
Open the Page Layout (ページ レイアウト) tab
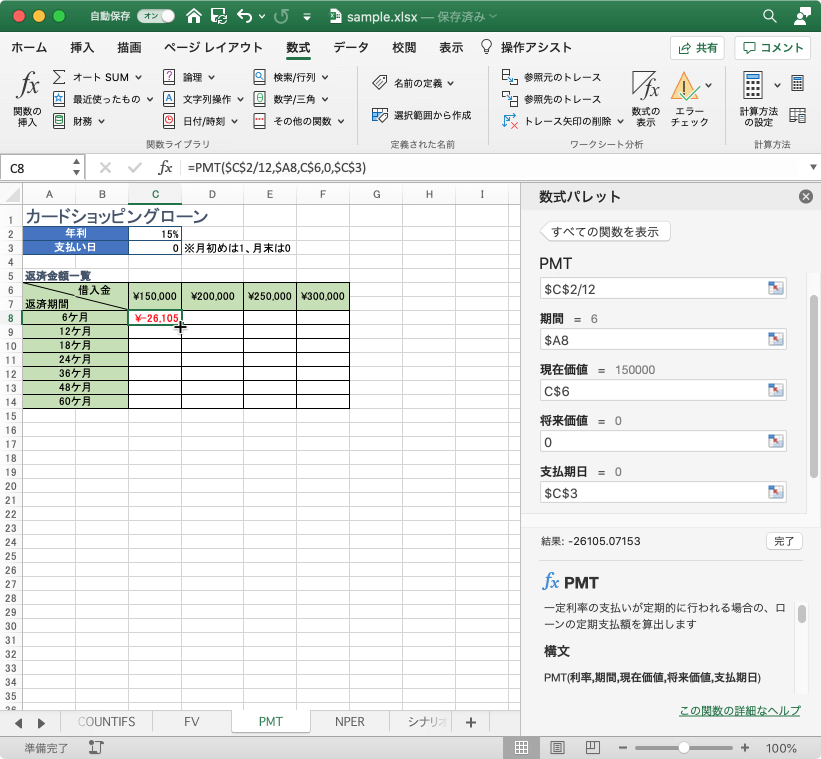tap(213, 48)
